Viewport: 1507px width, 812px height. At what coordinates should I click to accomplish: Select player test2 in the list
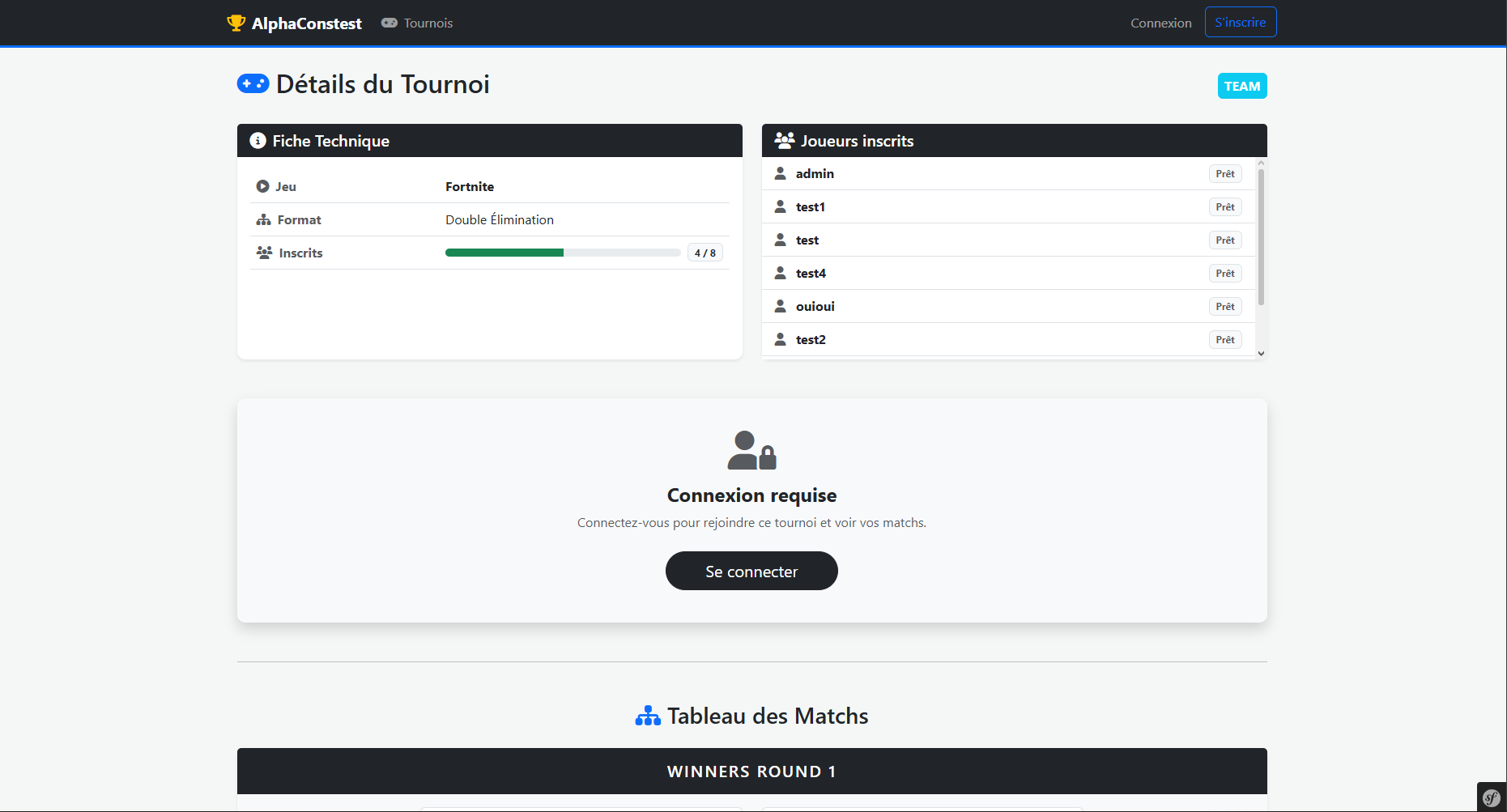click(1009, 339)
